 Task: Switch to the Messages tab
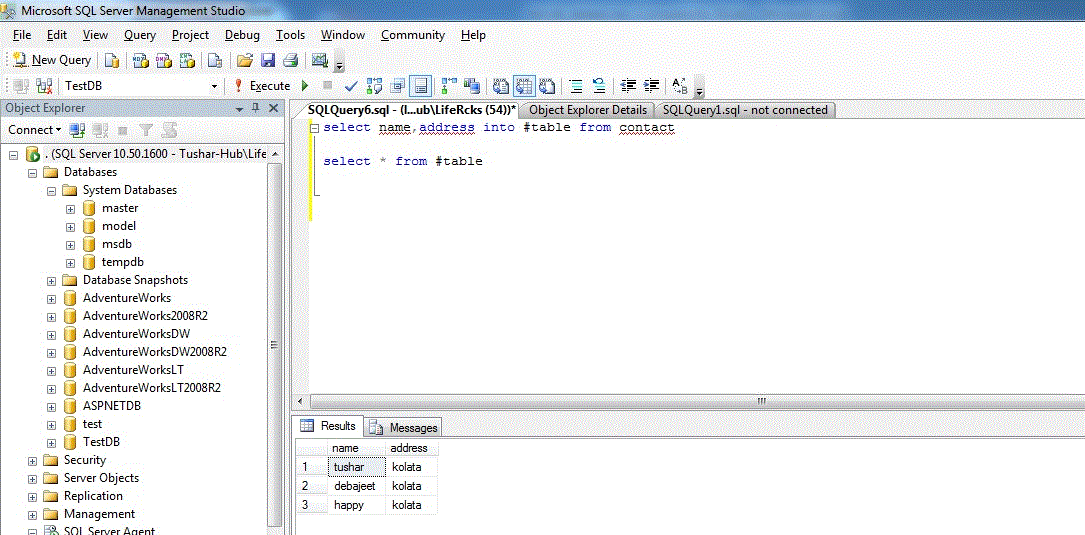click(x=403, y=427)
